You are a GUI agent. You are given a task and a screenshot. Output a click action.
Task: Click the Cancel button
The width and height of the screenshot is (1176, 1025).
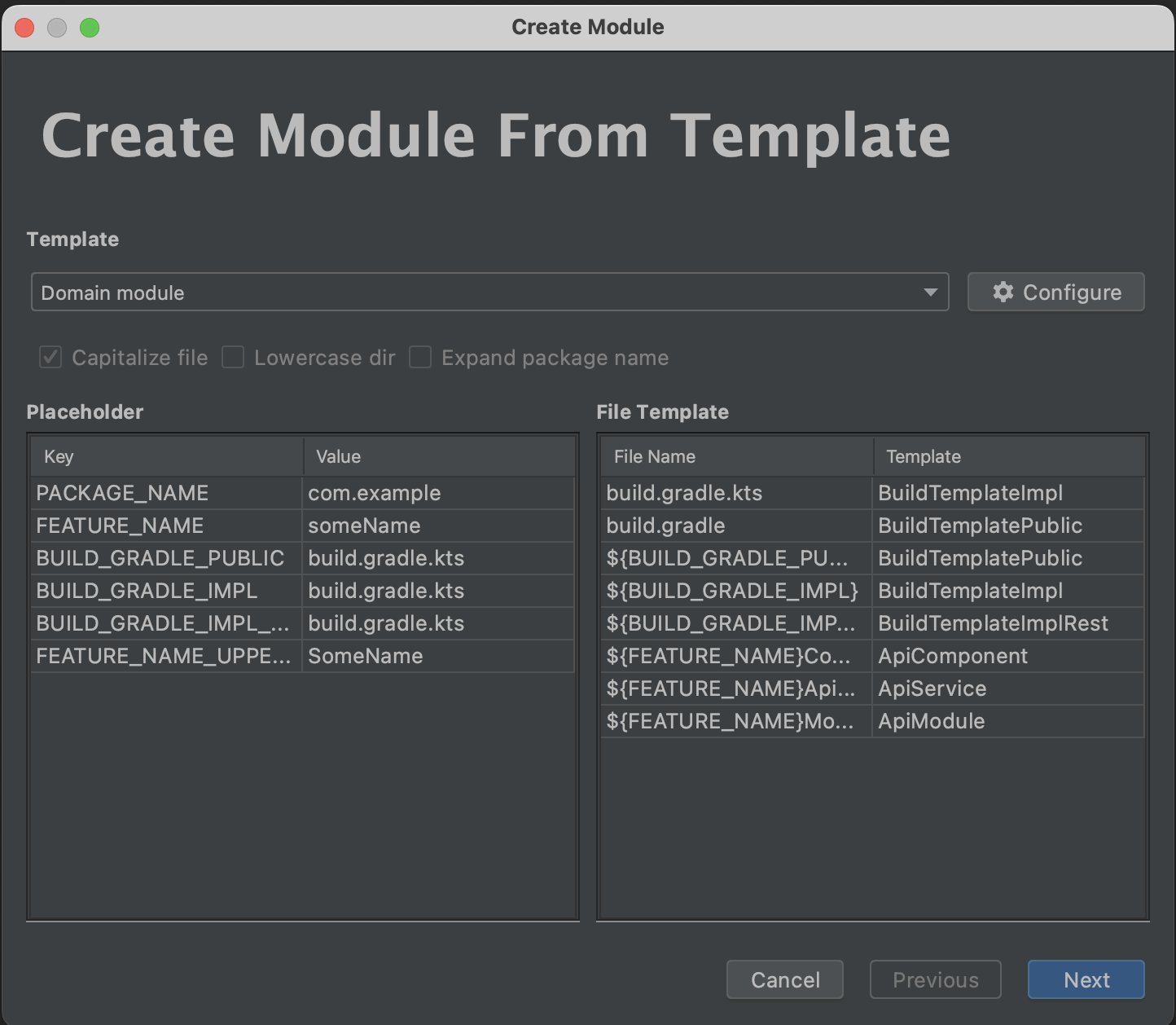click(783, 979)
